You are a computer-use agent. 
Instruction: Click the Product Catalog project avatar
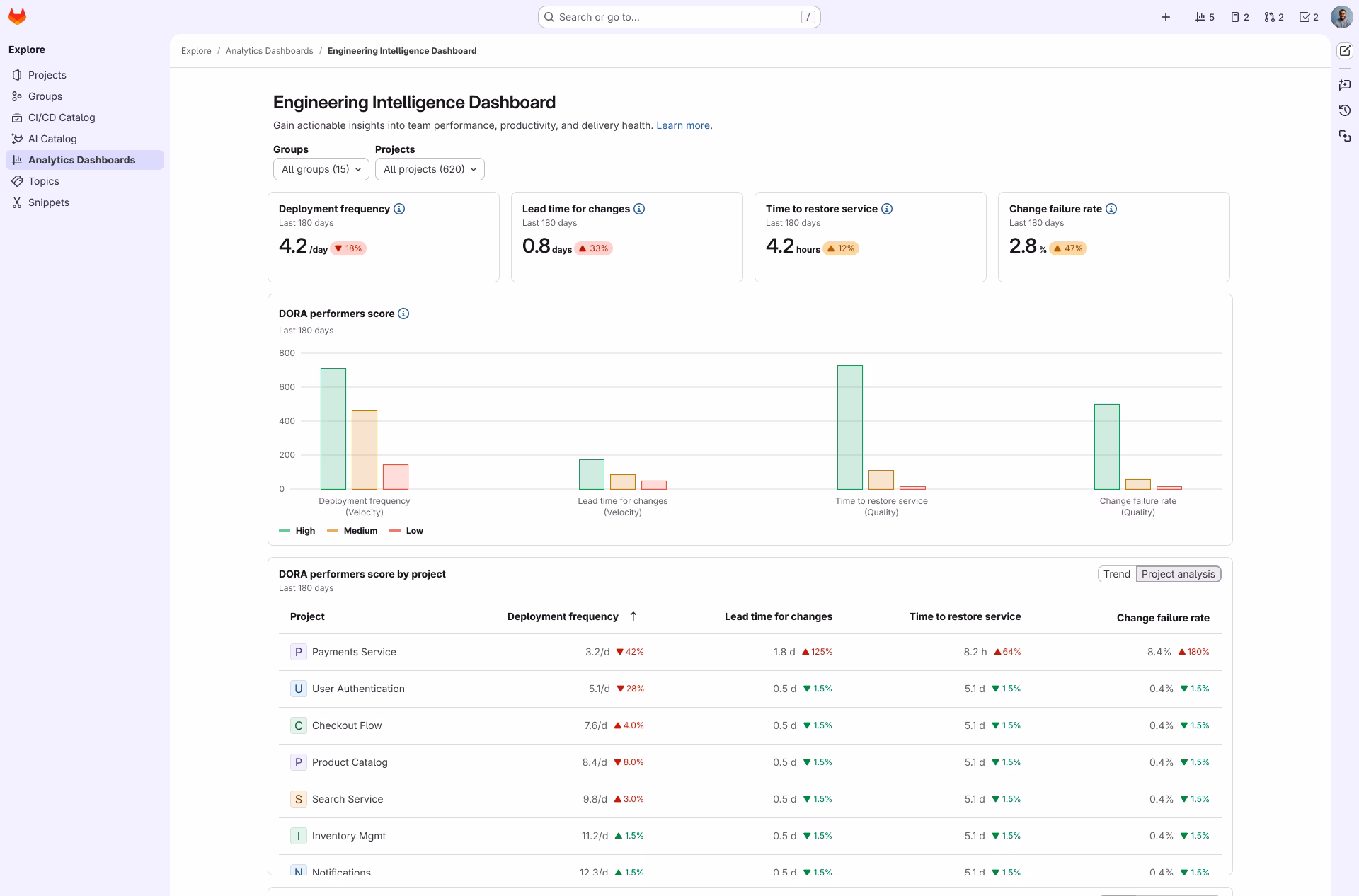point(299,762)
